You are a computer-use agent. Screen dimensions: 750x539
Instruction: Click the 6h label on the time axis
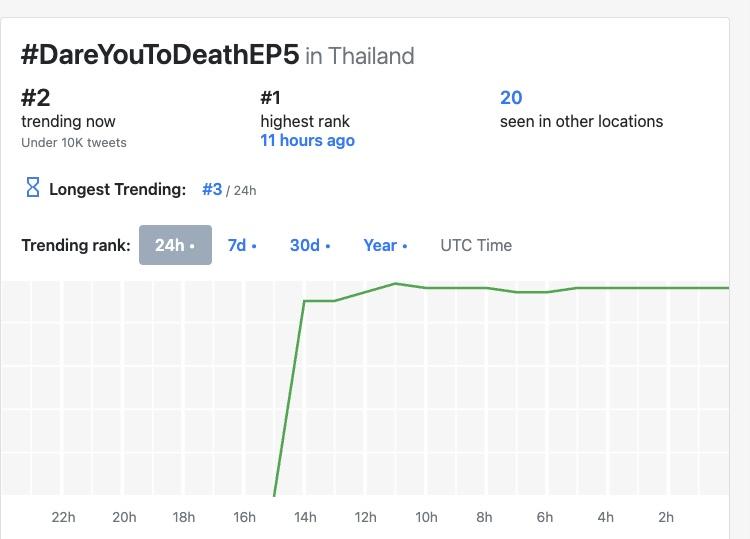point(545,517)
